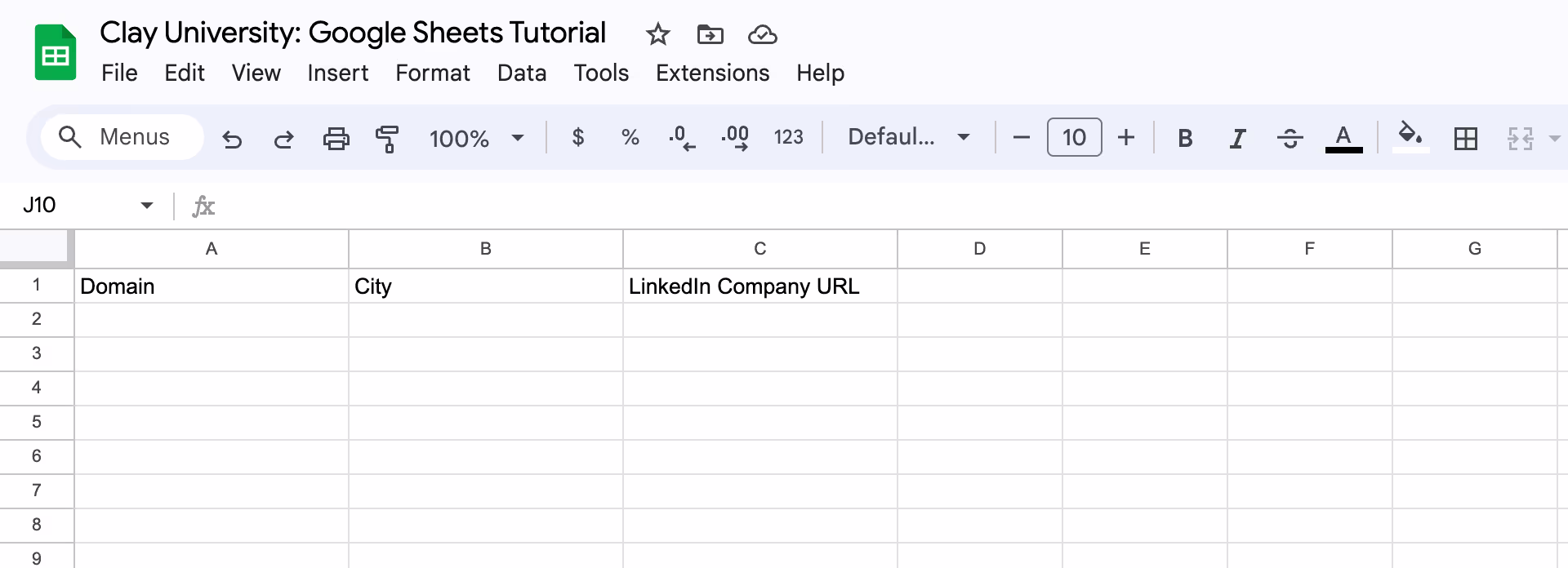The image size is (1568, 568).
Task: Decrease font size with minus button
Action: (1021, 137)
